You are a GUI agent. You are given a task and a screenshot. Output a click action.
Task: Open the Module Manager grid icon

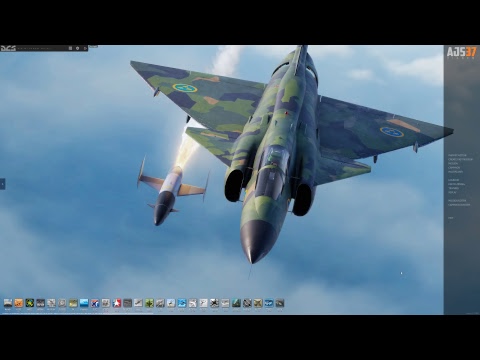click(70, 48)
